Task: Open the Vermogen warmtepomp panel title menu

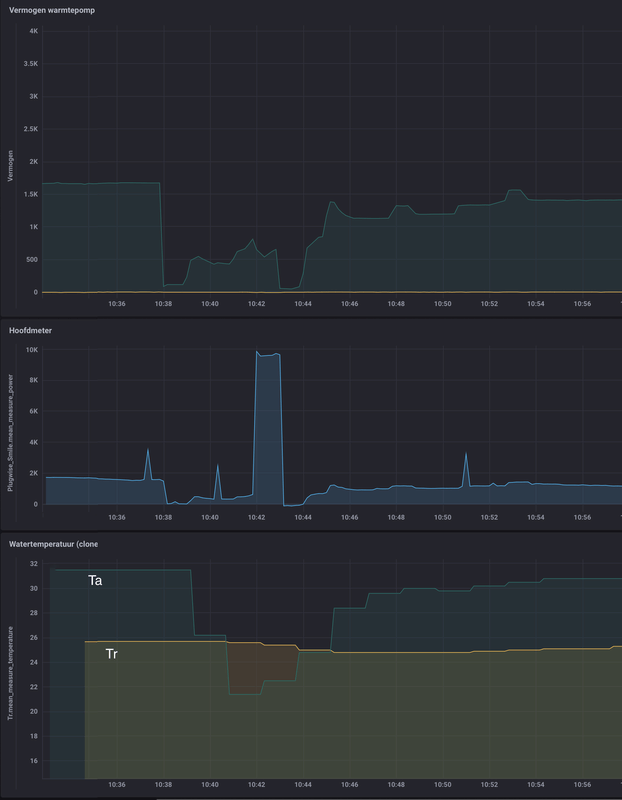Action: [52, 10]
